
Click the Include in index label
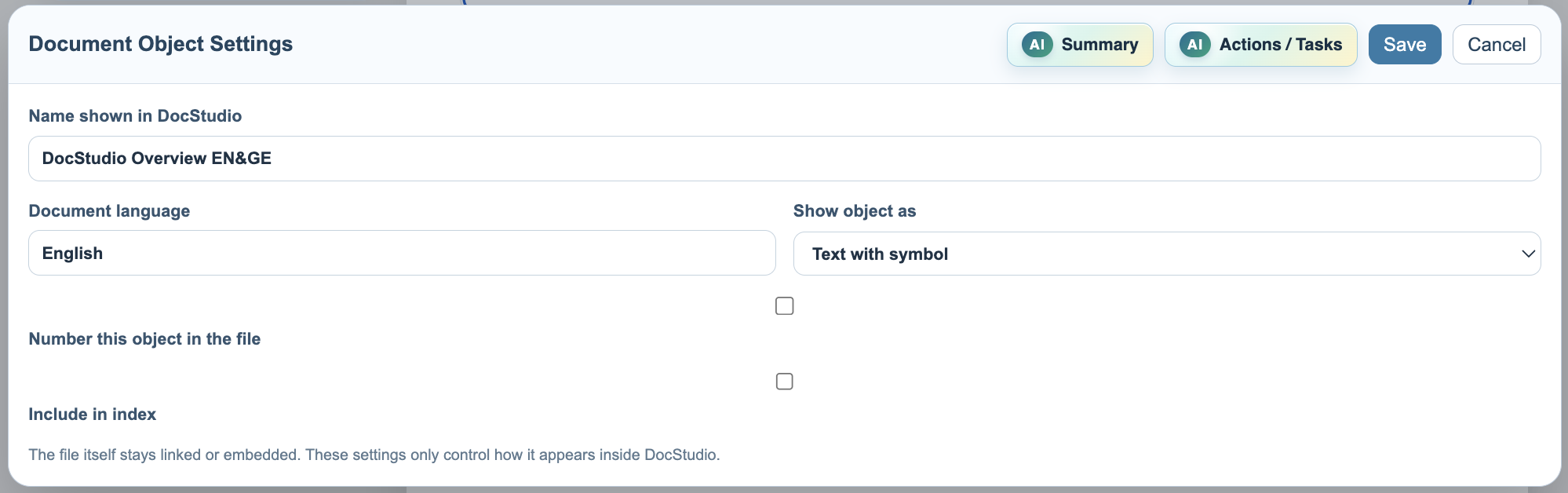[x=93, y=414]
